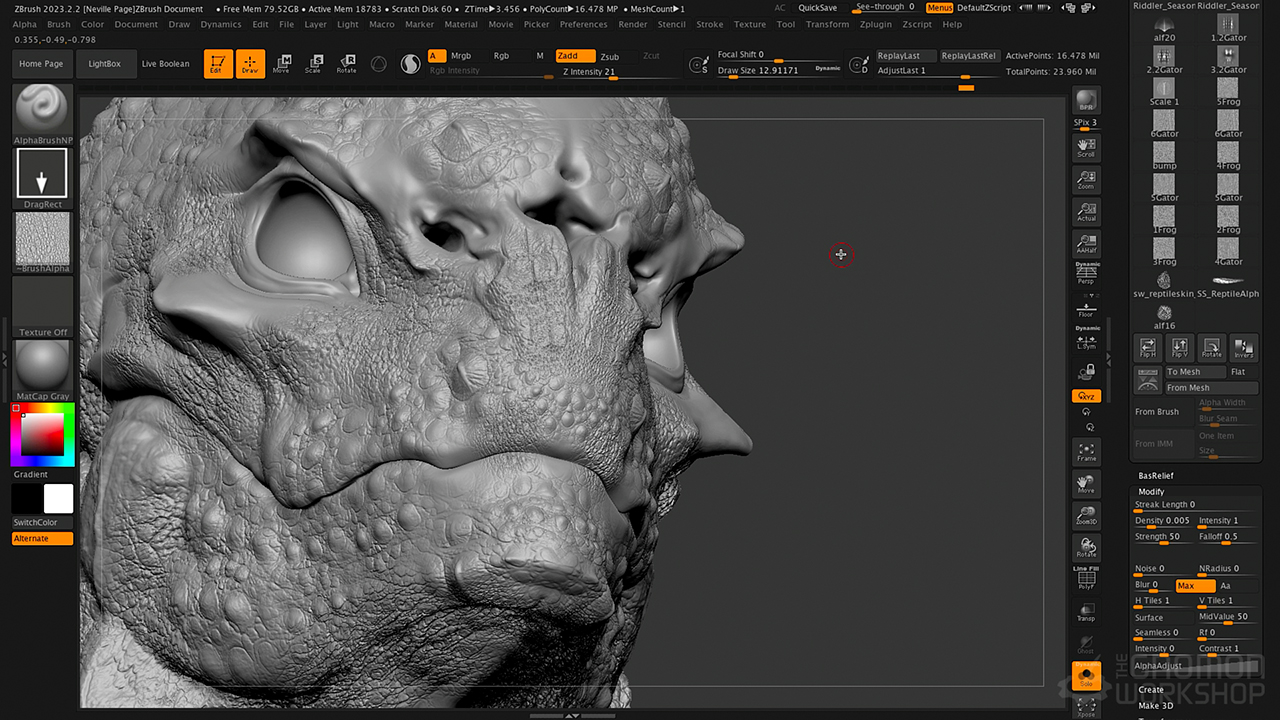1280x720 pixels.
Task: Click the Frame mesh icon
Action: pyautogui.click(x=1086, y=451)
